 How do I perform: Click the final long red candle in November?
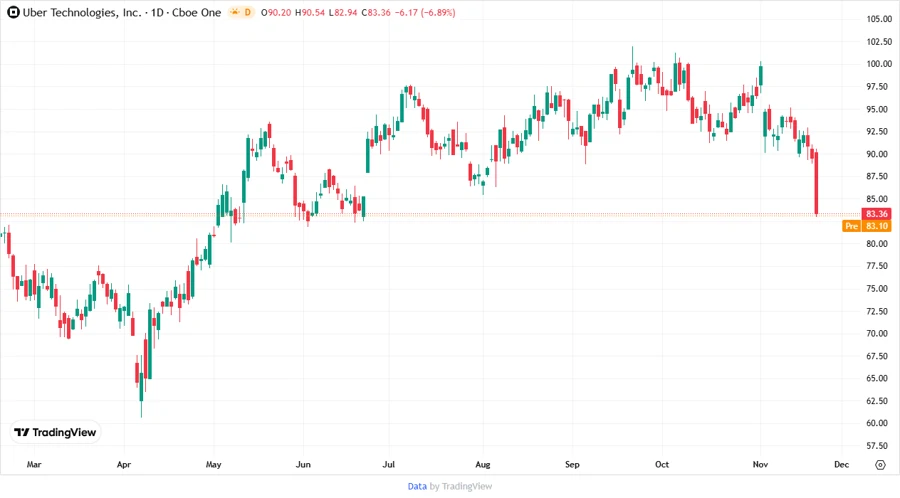816,183
